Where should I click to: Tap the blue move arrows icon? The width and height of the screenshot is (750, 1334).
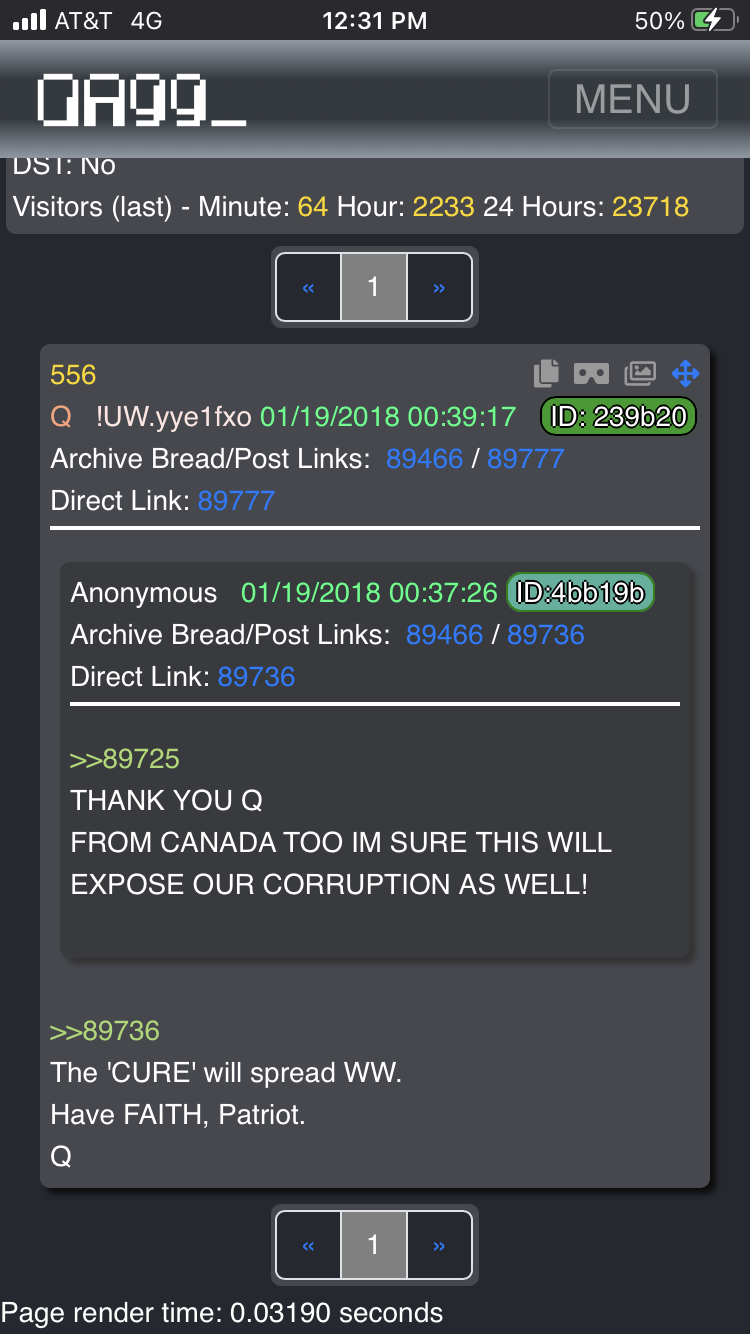tap(685, 373)
